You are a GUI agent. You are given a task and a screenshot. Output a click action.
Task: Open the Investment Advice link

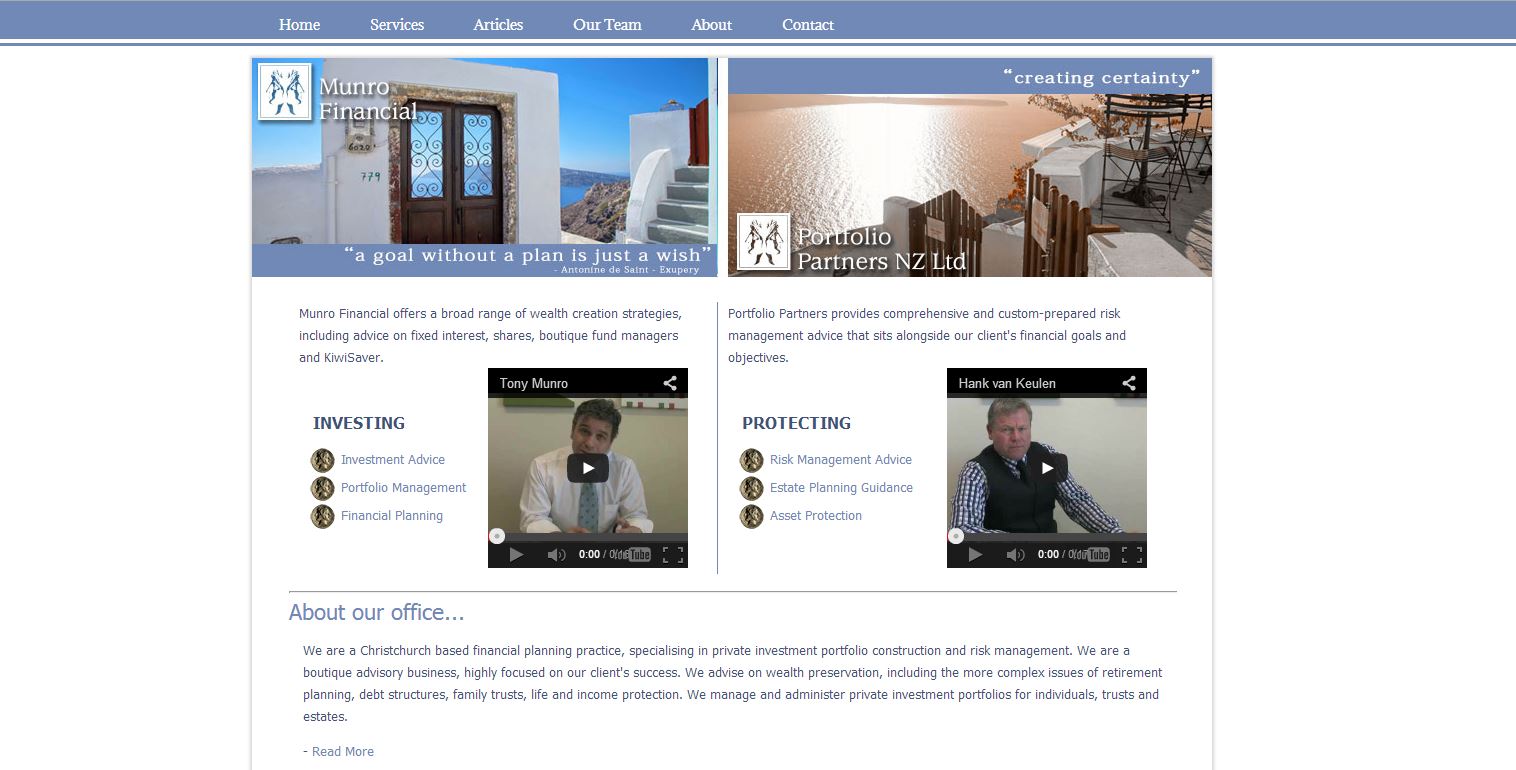(393, 460)
